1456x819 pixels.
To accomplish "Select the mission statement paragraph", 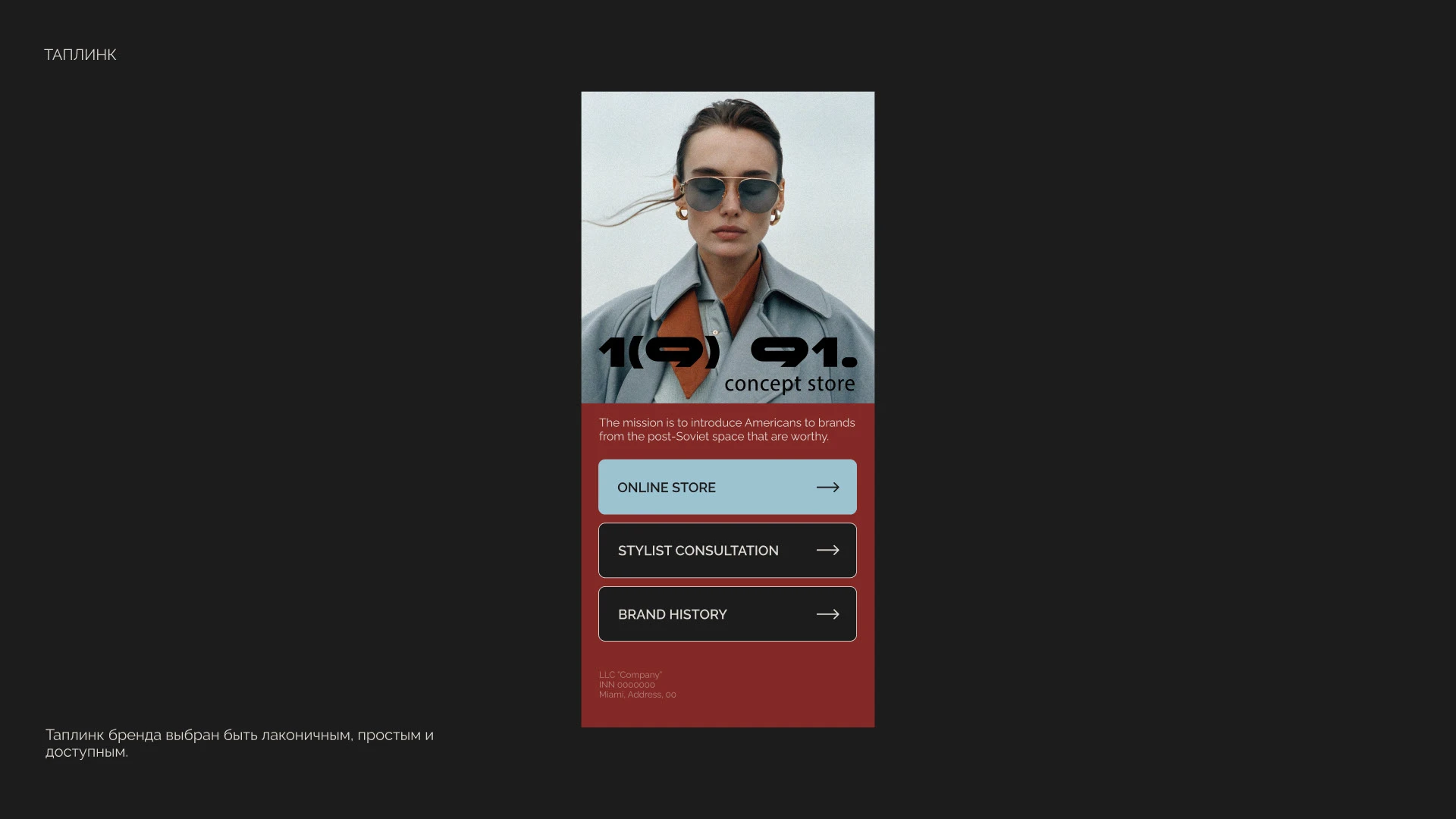I will click(x=726, y=429).
